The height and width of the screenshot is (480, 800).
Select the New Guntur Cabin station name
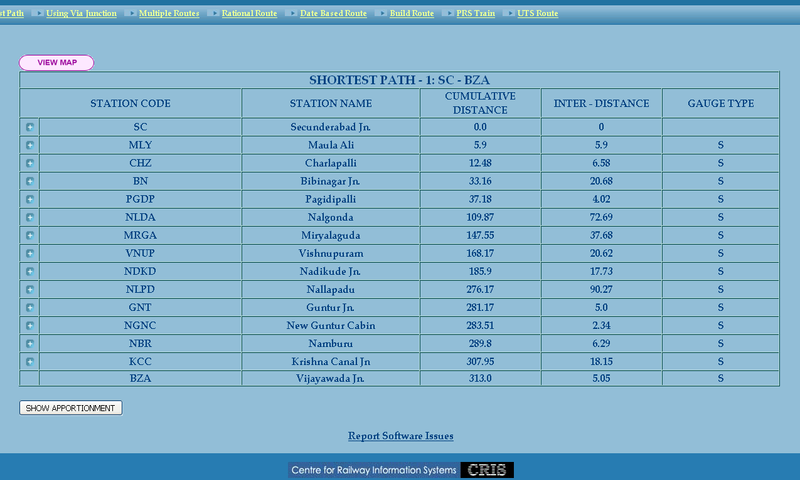331,325
